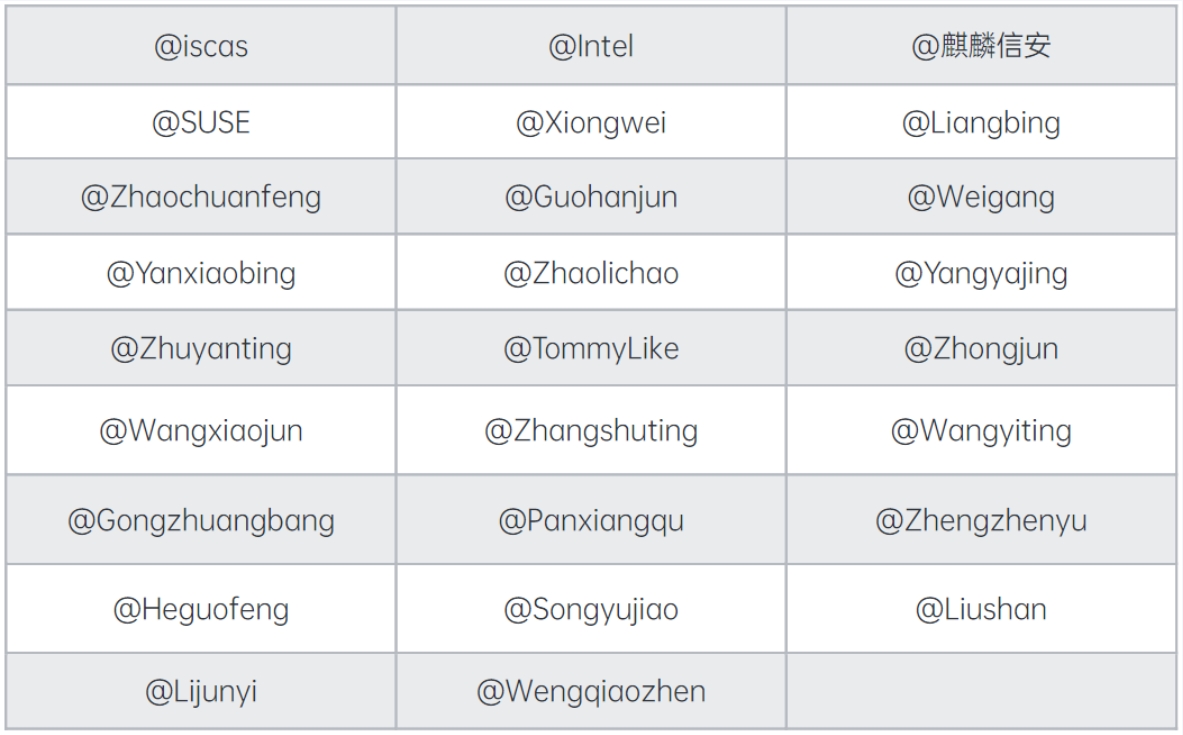Select the @Yanxiaobing username
Image resolution: width=1183 pixels, height=735 pixels.
pyautogui.click(x=201, y=273)
